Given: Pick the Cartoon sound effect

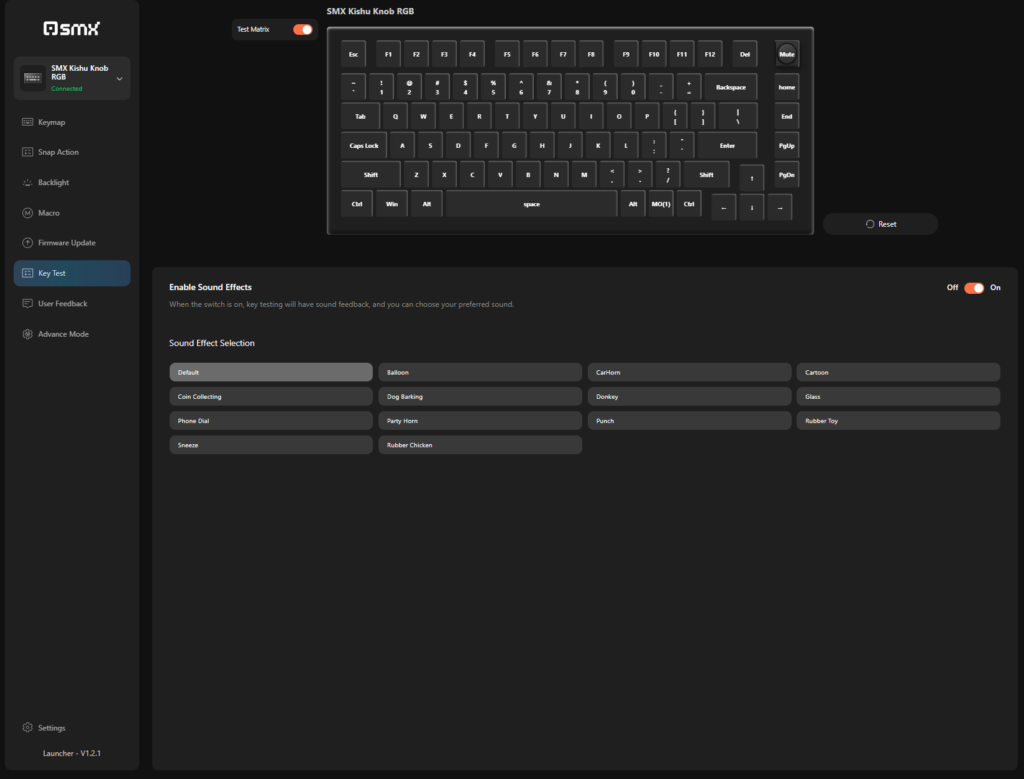Looking at the screenshot, I should click(x=897, y=372).
